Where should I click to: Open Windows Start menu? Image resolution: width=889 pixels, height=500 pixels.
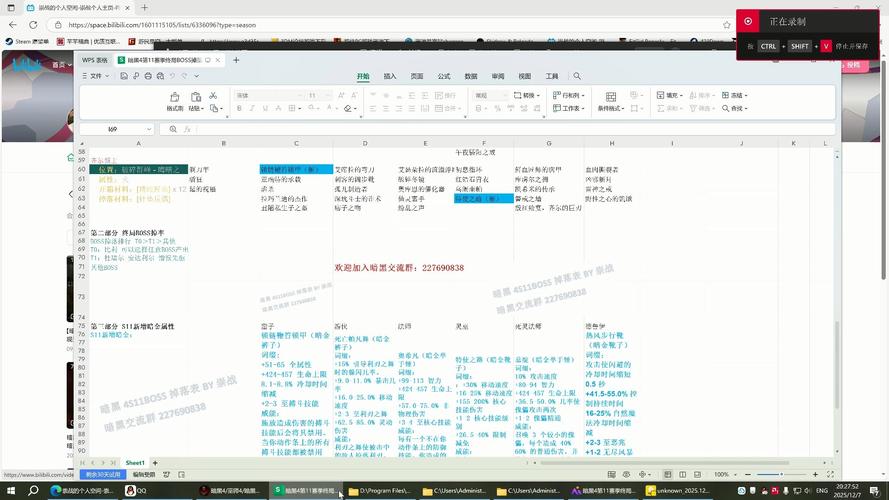pyautogui.click(x=11, y=490)
